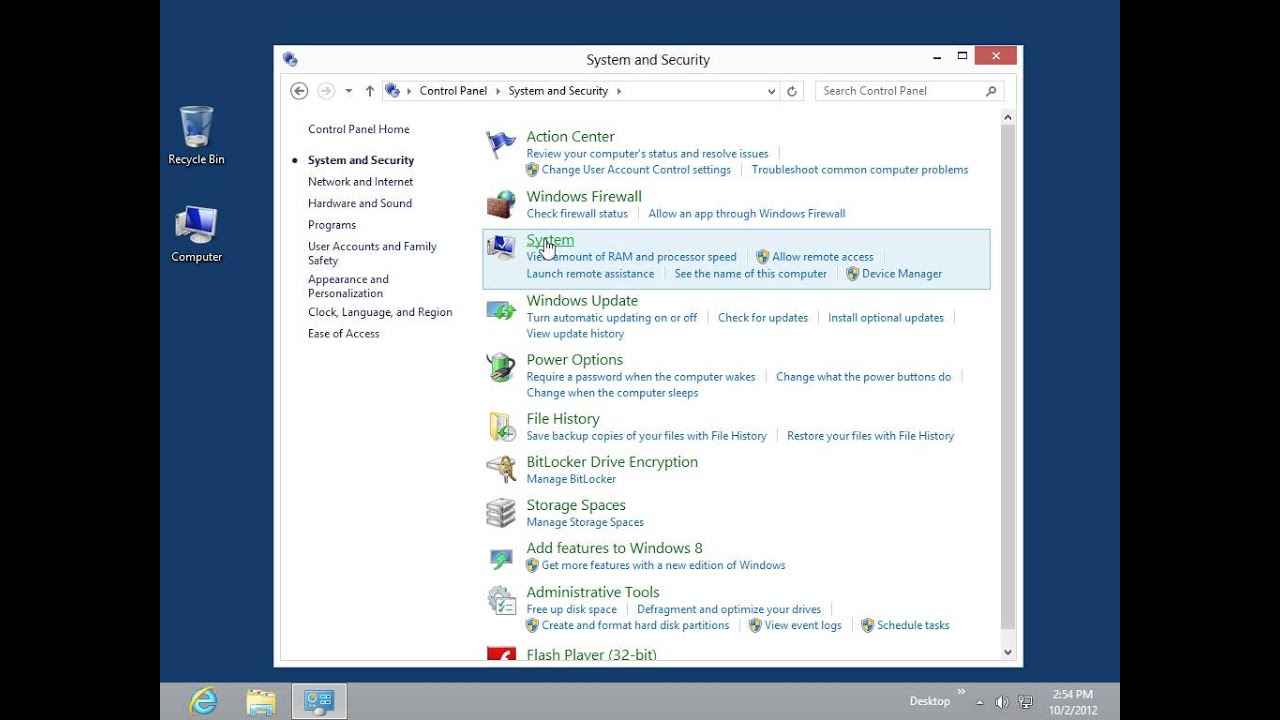Click Change User Account Control settings

(636, 170)
